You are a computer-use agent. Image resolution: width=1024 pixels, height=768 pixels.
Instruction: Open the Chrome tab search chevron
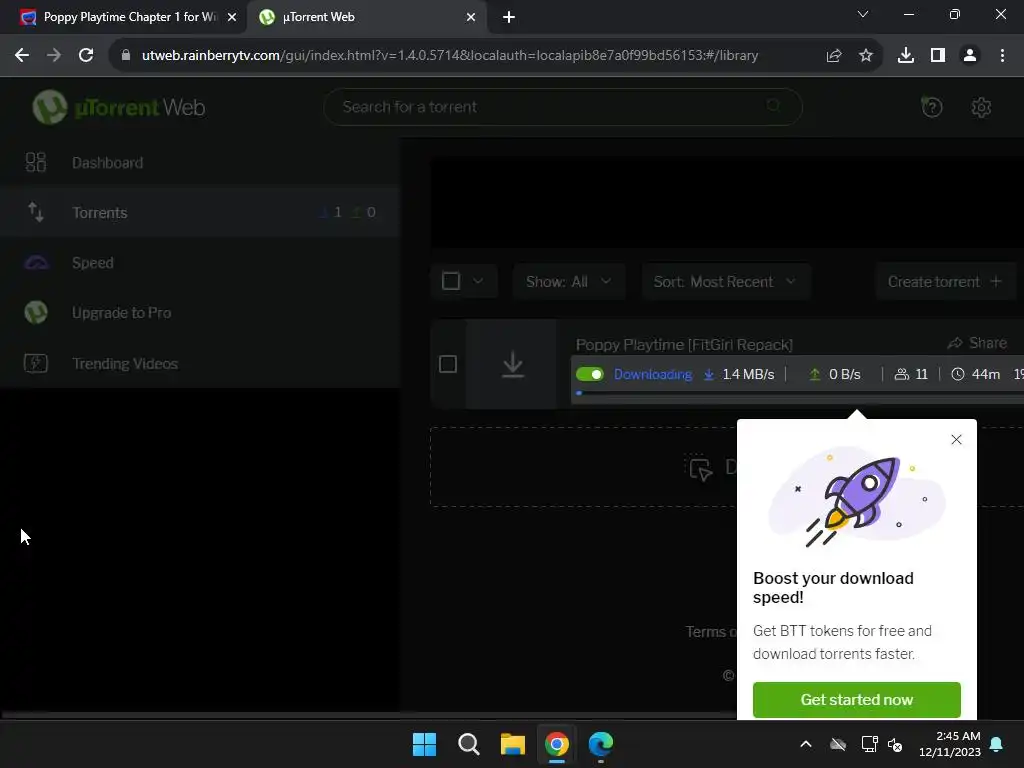pyautogui.click(x=862, y=14)
